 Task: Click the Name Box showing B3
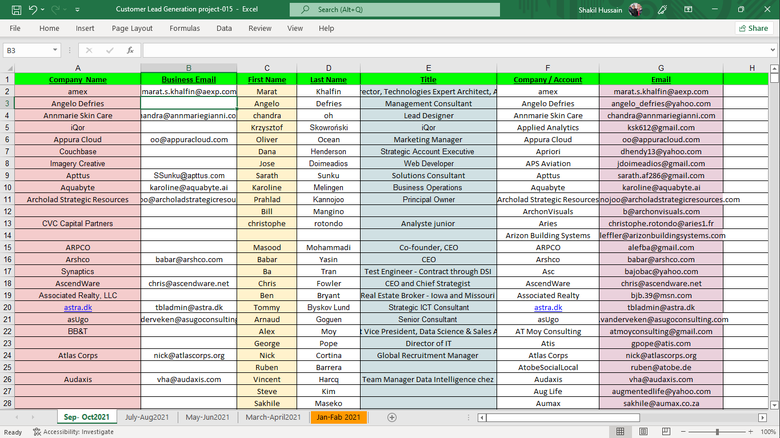pyautogui.click(x=27, y=50)
